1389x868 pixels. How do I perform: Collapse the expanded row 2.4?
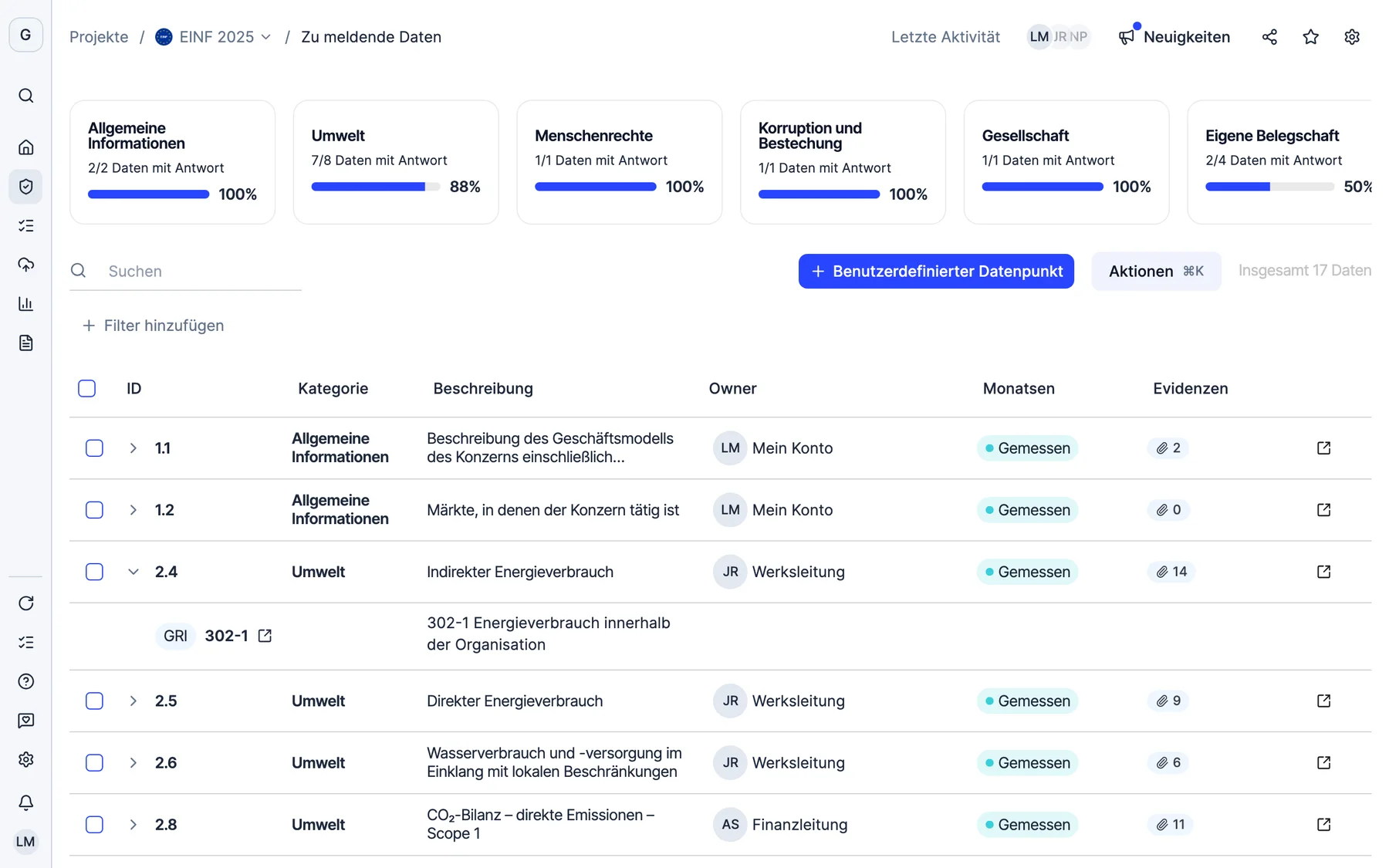click(133, 572)
